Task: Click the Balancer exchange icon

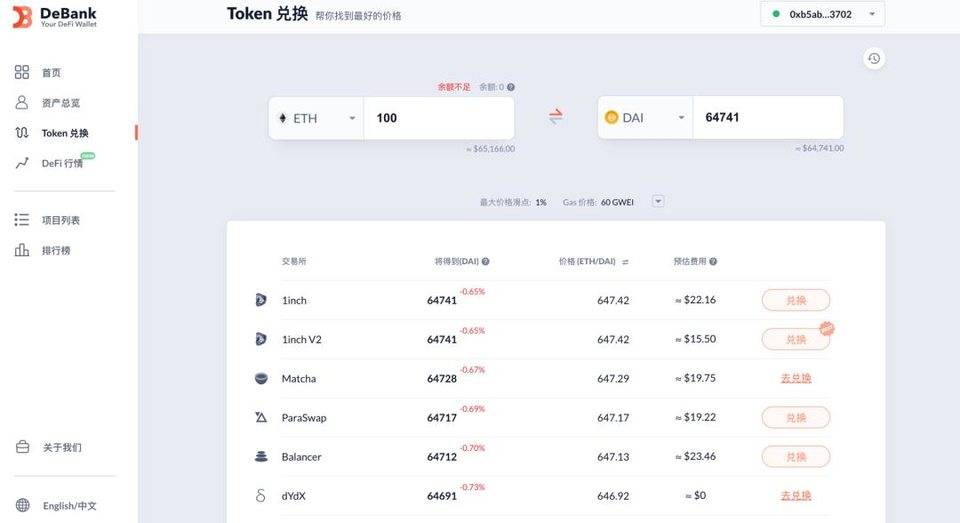Action: pyautogui.click(x=261, y=456)
